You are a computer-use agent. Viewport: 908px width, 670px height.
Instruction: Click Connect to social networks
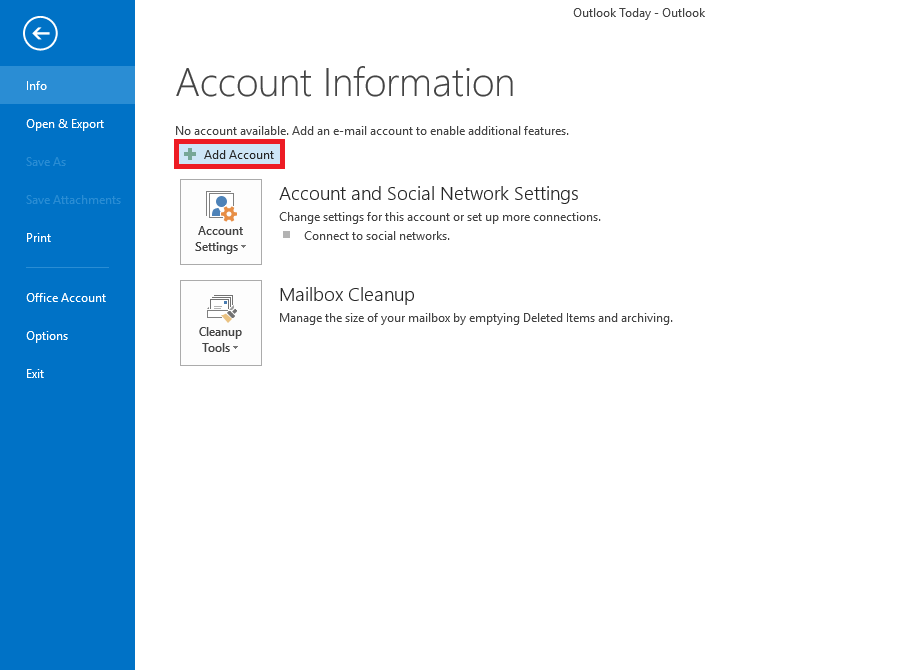tap(376, 236)
